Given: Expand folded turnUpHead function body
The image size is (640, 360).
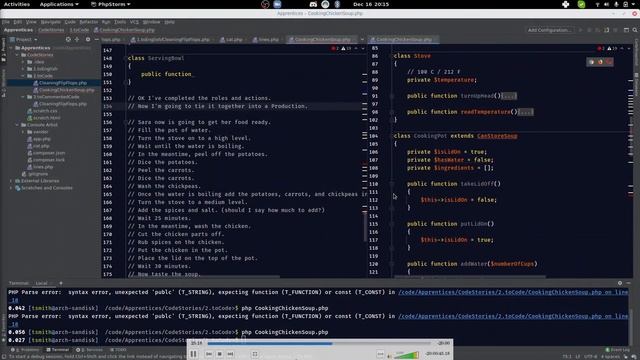Looking at the screenshot, I should pyautogui.click(x=509, y=96).
